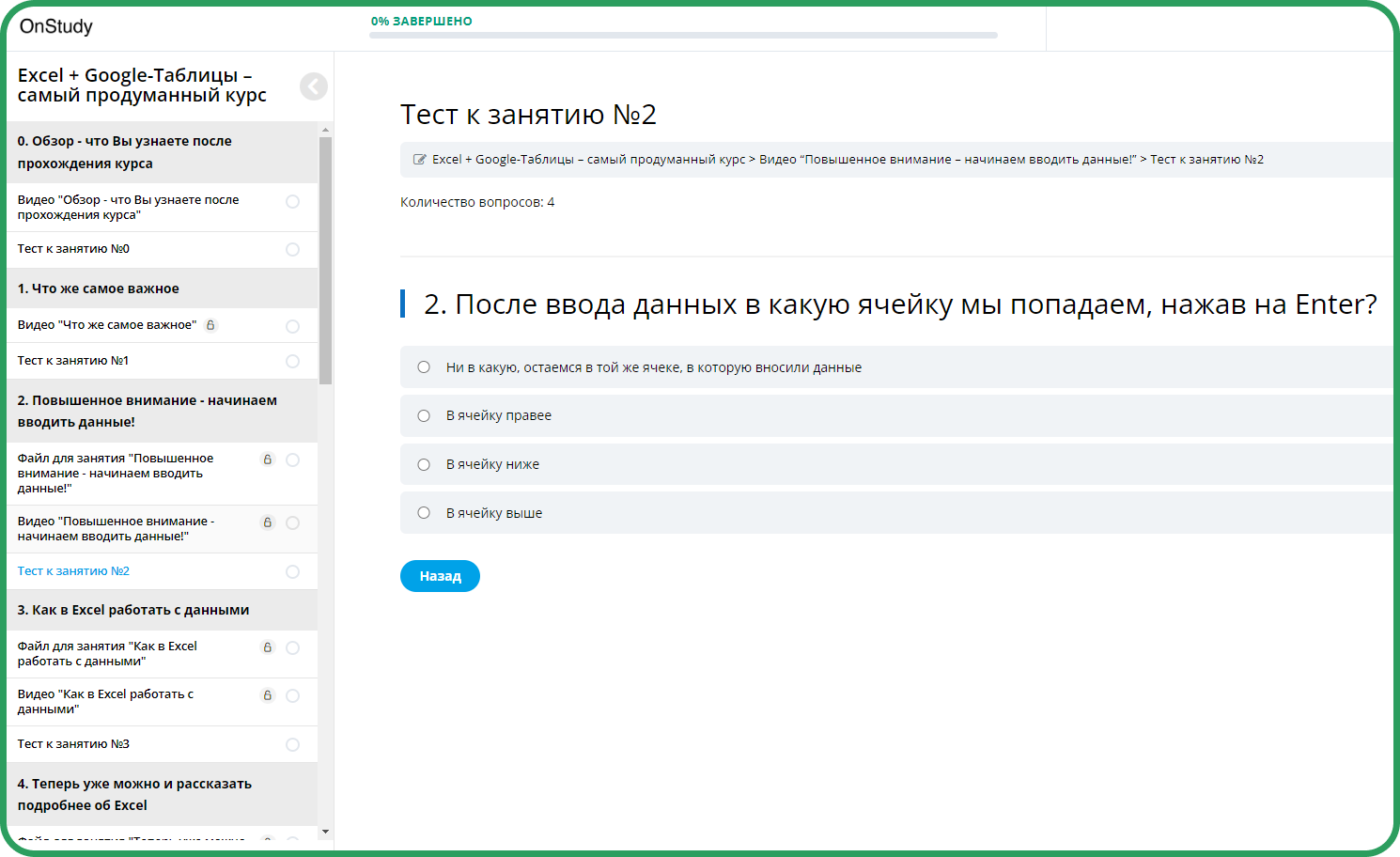Select answer "В ячейку выше"
Viewport: 1400px width, 857px height.
[424, 513]
